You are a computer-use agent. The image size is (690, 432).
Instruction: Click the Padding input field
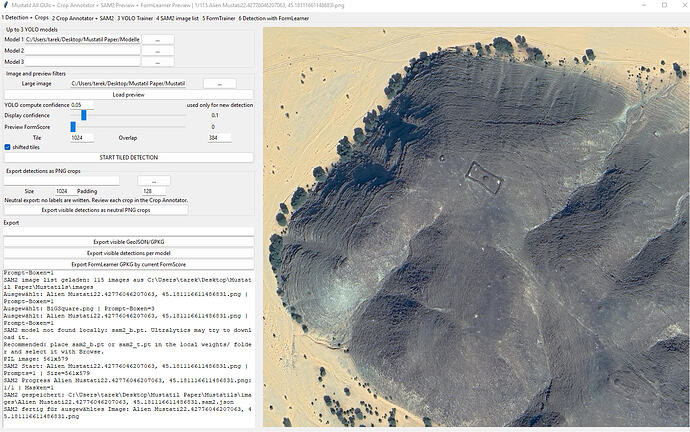point(154,191)
